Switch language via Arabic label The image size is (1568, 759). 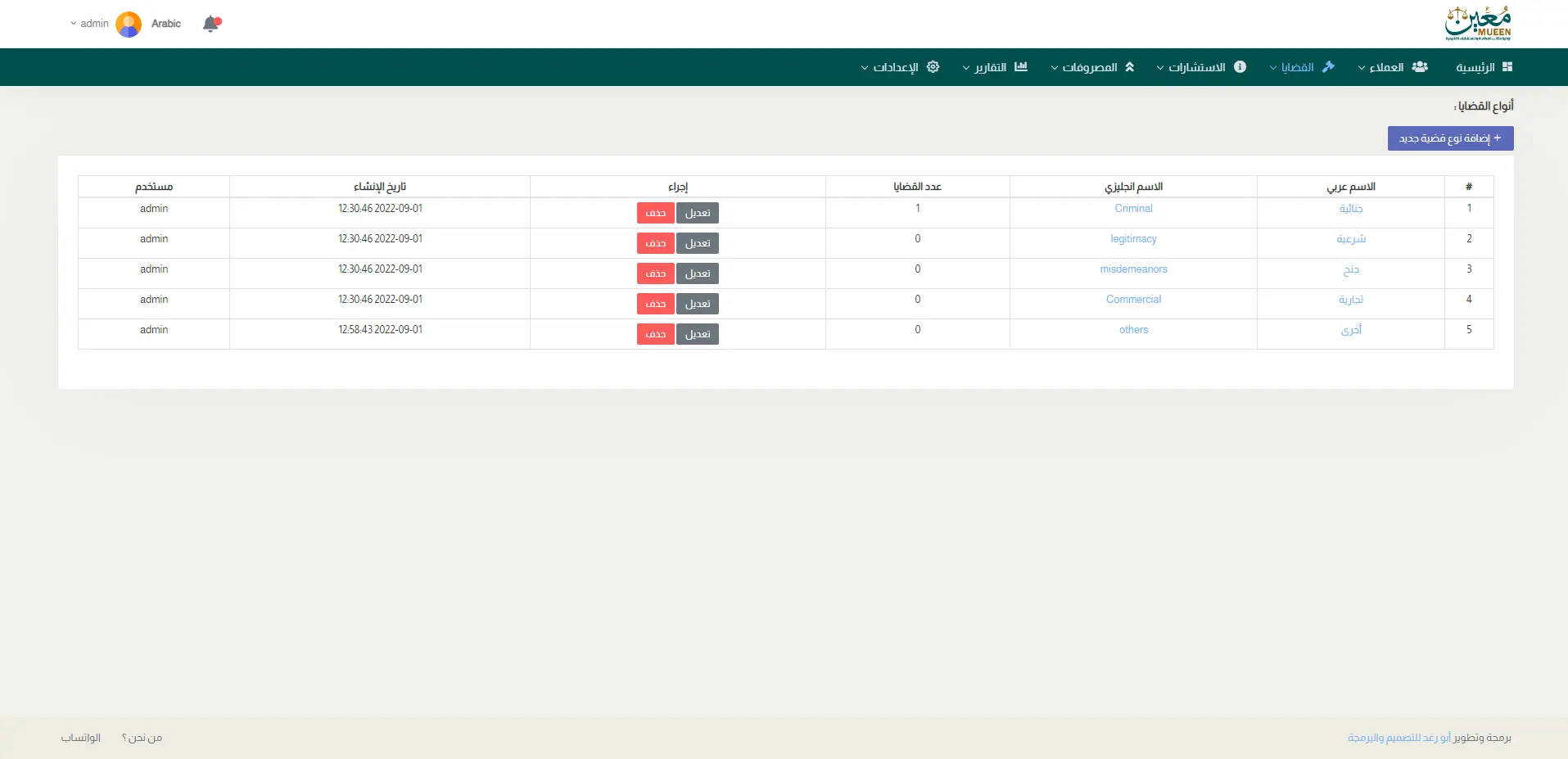pyautogui.click(x=166, y=24)
